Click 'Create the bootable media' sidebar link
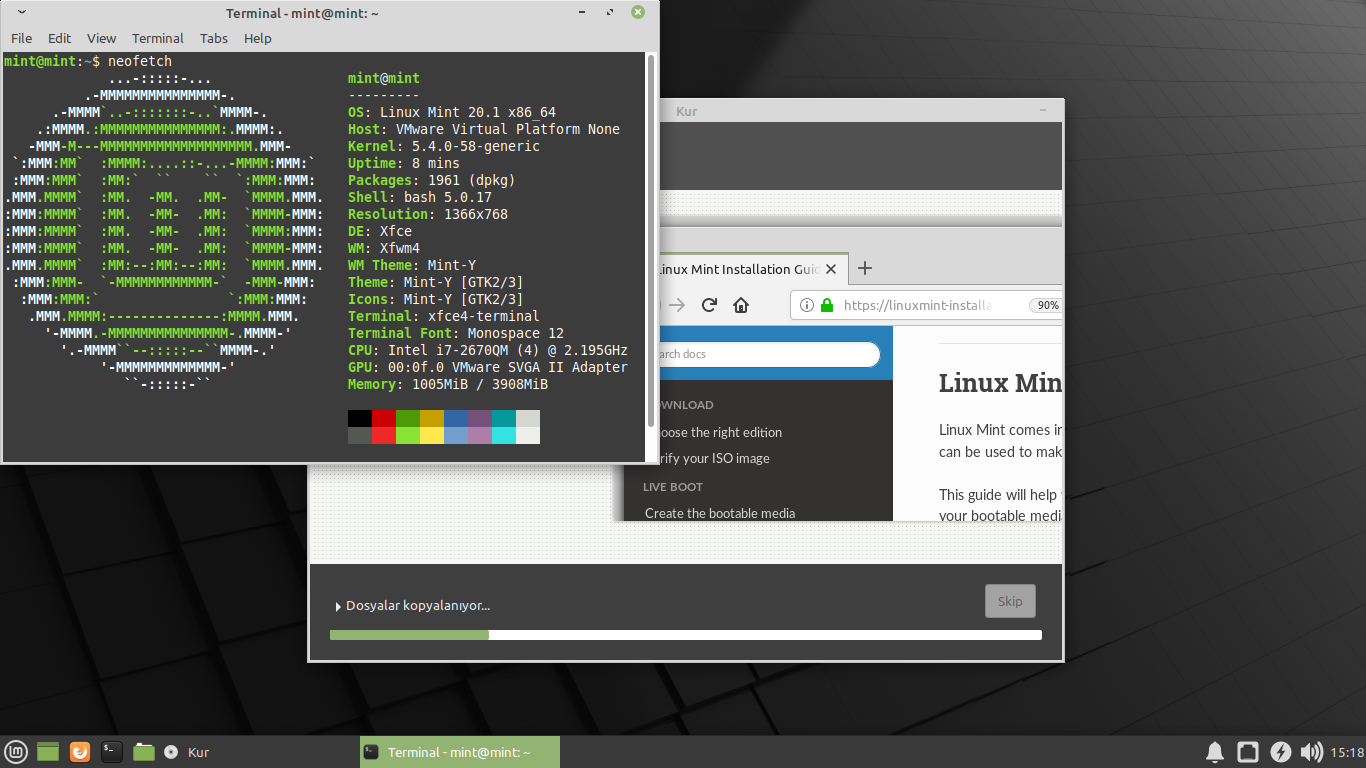 click(720, 513)
